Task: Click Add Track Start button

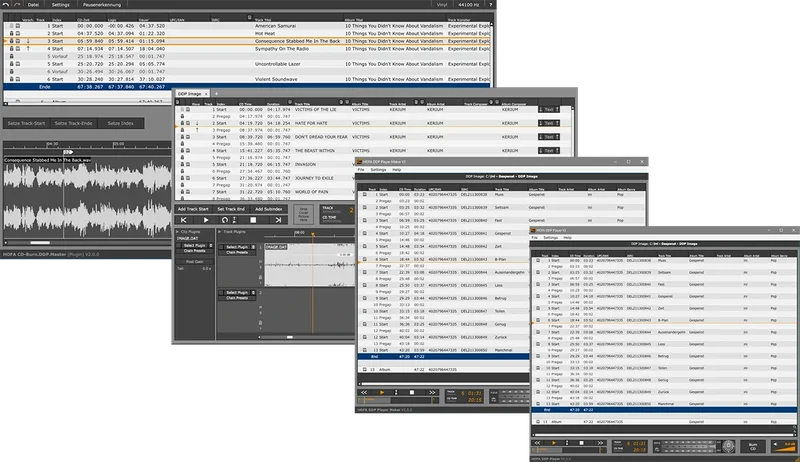Action: point(193,209)
